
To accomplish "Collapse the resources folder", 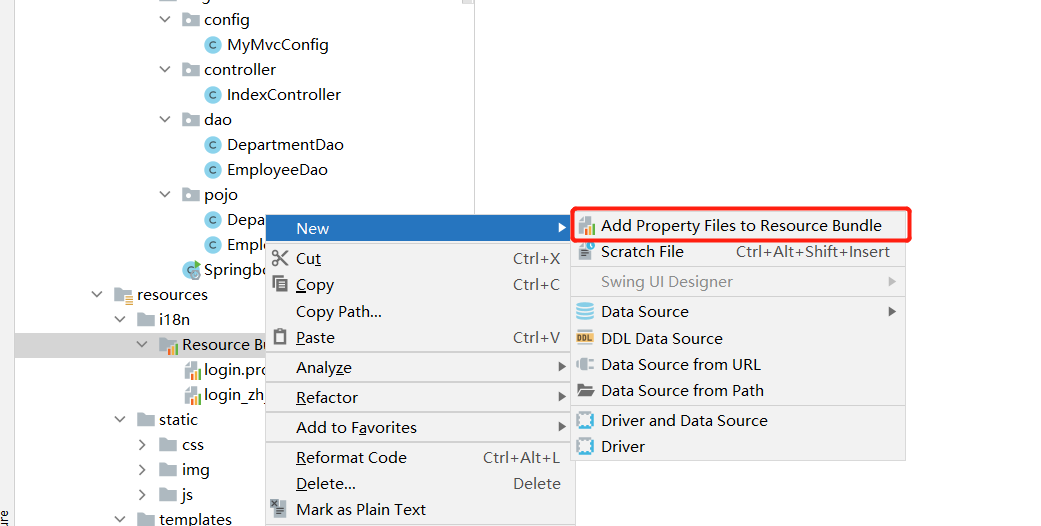I will (97, 295).
